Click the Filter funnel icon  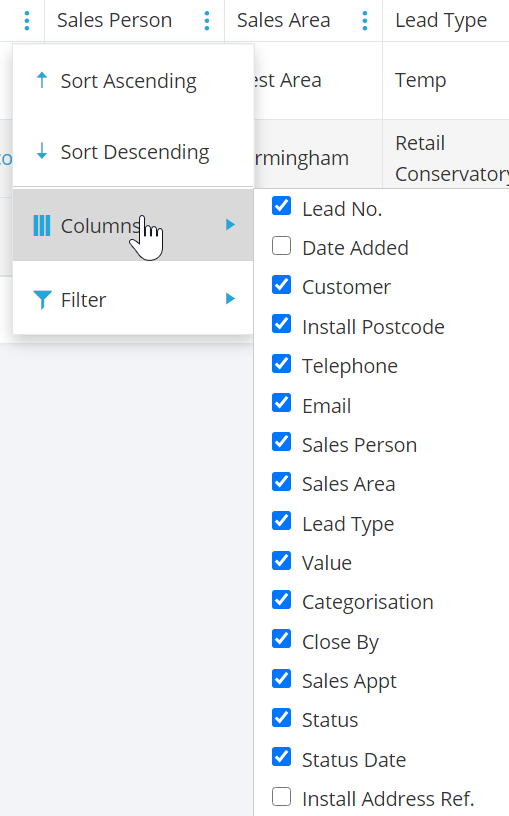coord(42,300)
